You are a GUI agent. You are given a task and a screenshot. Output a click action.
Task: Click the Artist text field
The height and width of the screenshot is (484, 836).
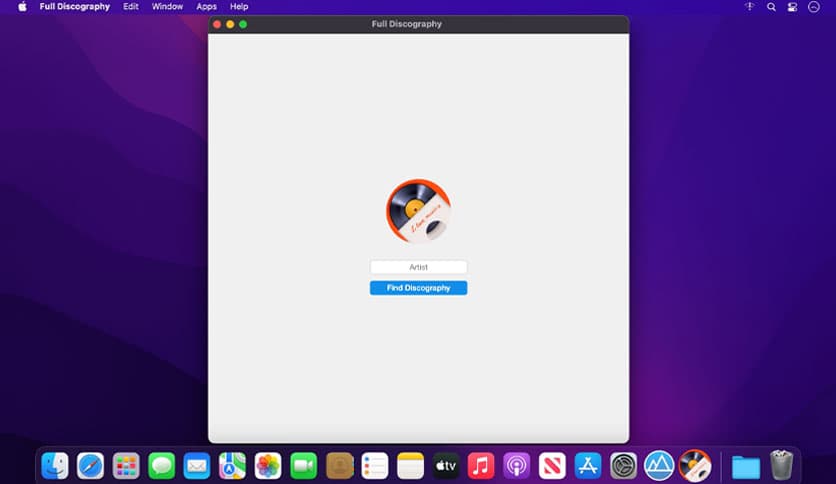pos(418,267)
